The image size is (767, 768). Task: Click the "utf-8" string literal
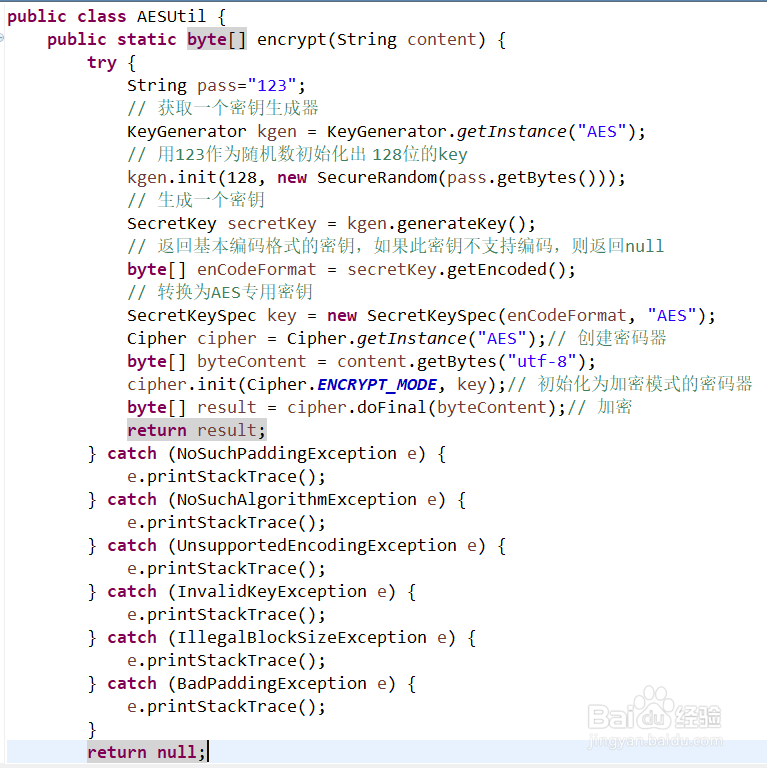coord(542,361)
